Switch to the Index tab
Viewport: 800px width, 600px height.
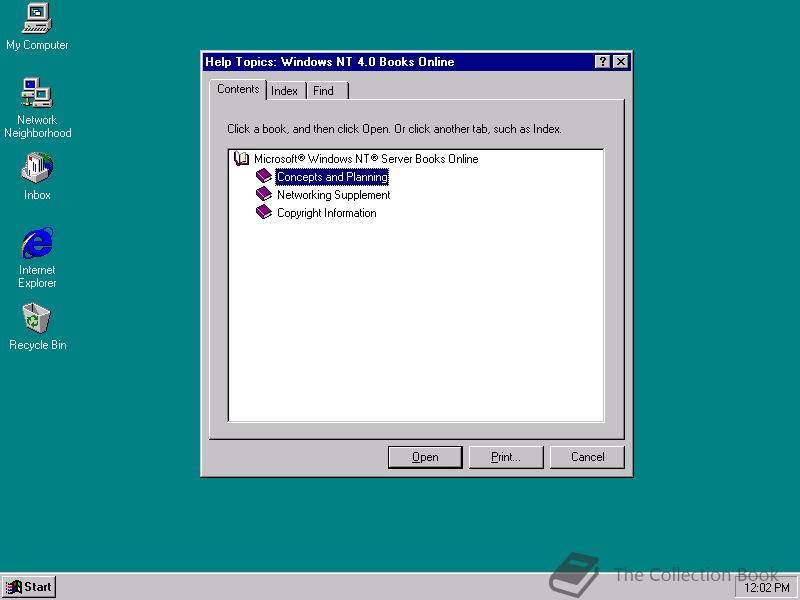(285, 91)
